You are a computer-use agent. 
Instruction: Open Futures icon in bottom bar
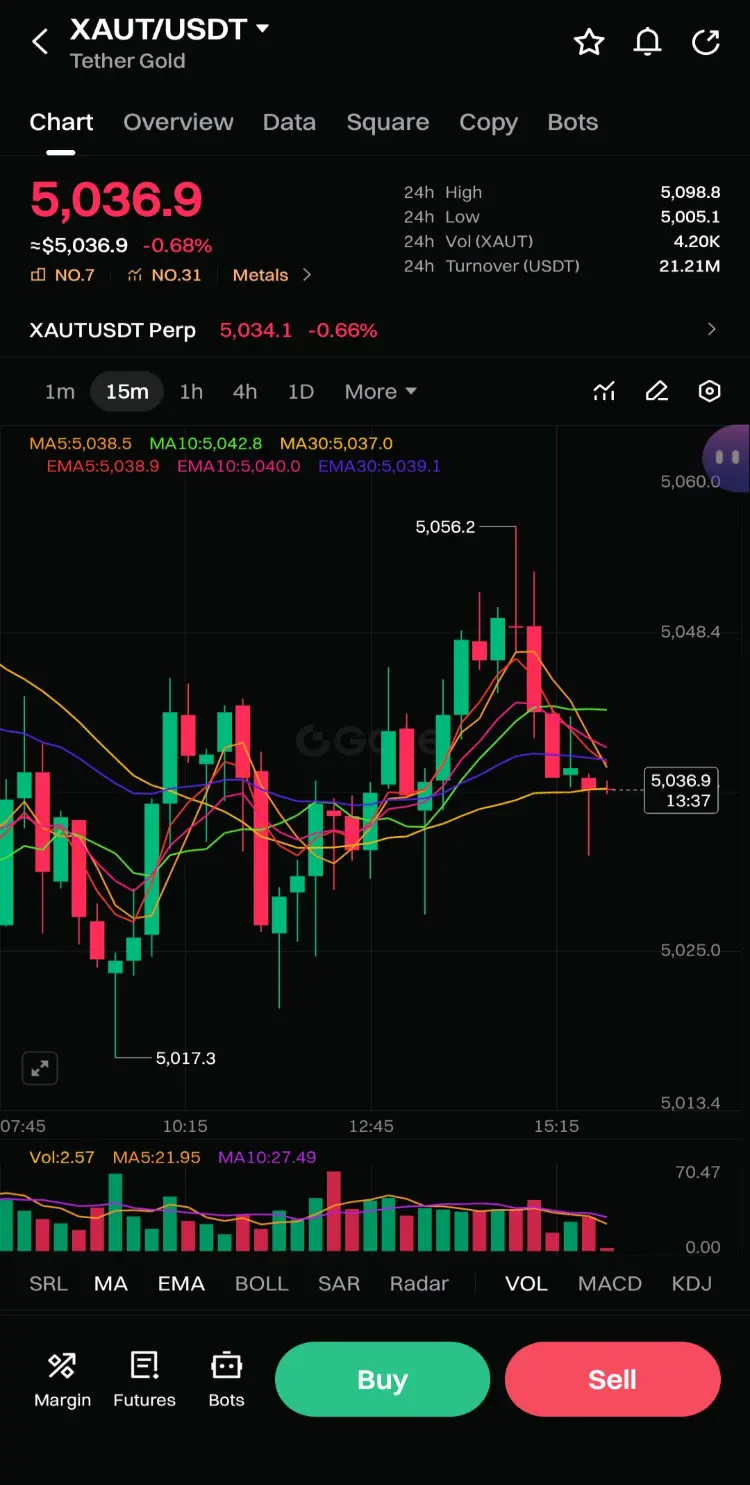[x=144, y=1379]
